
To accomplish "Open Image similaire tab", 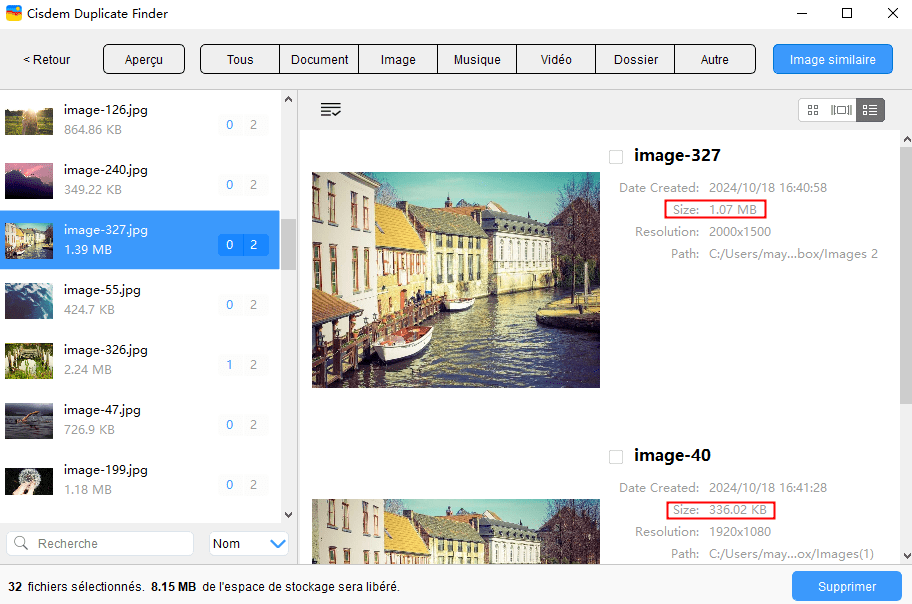I will [832, 59].
